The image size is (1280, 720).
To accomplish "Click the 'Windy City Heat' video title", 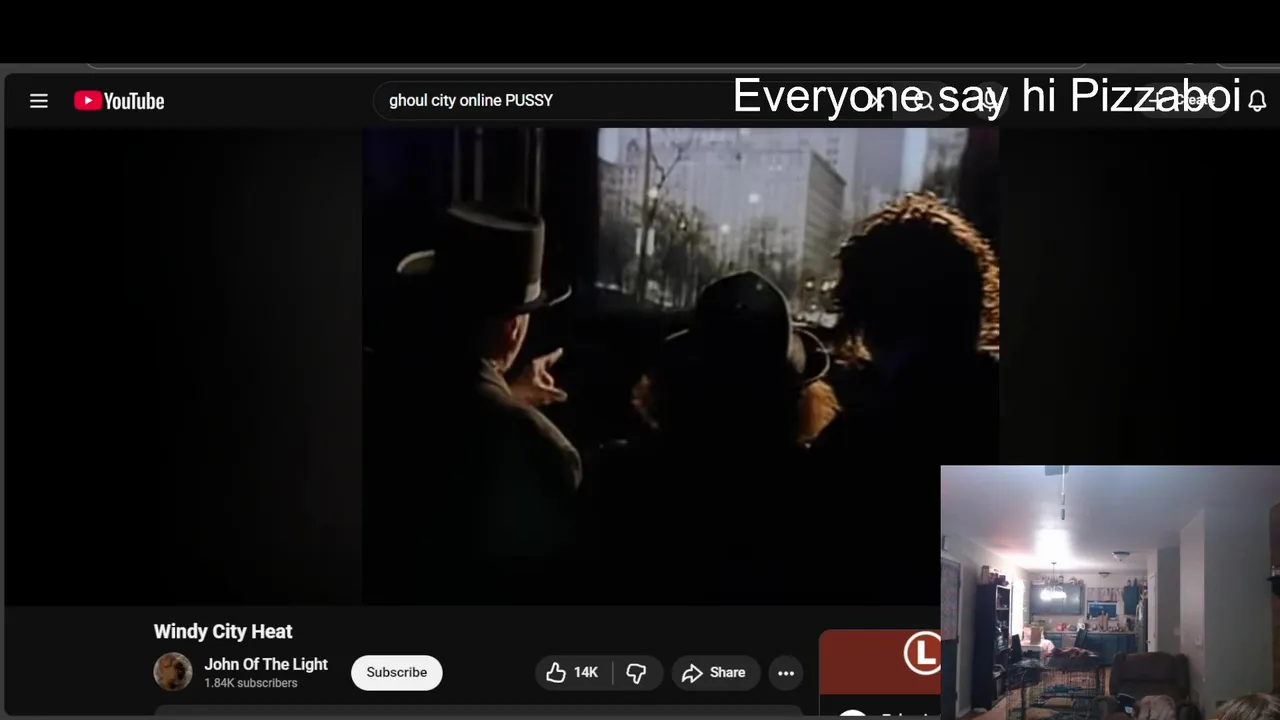I will (x=223, y=632).
